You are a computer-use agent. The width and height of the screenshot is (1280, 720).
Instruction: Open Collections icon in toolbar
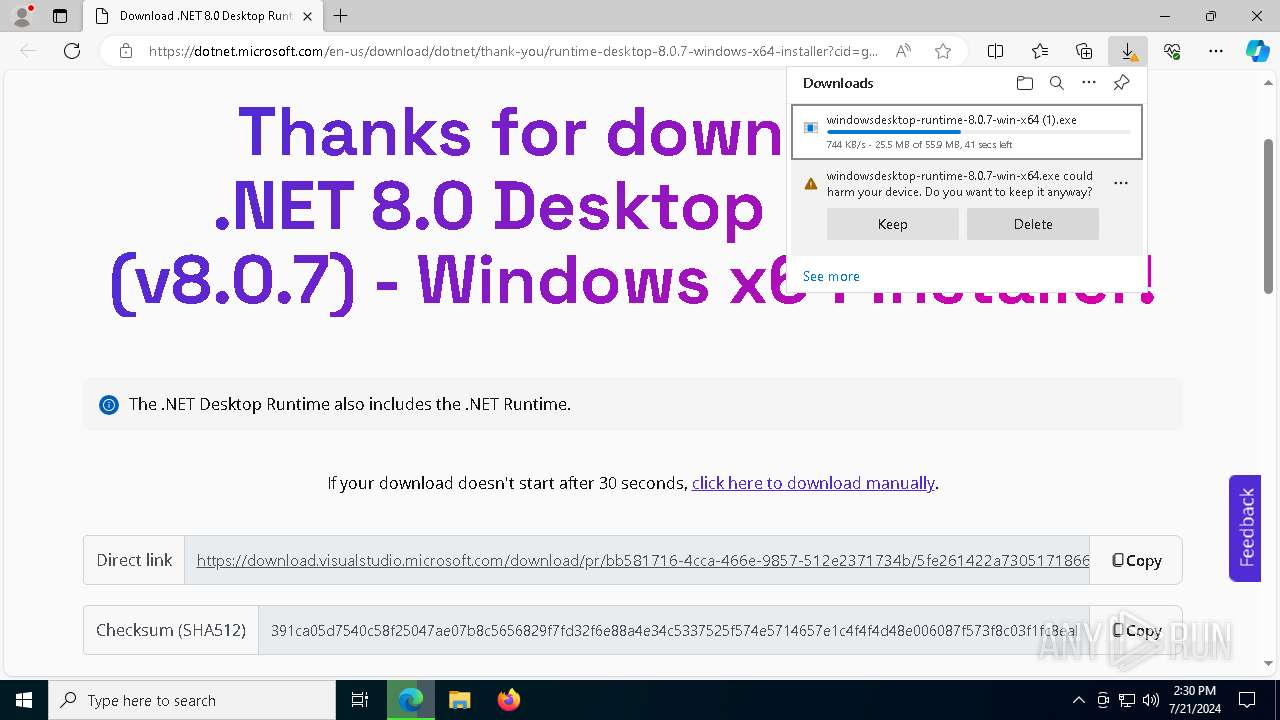(x=1084, y=51)
